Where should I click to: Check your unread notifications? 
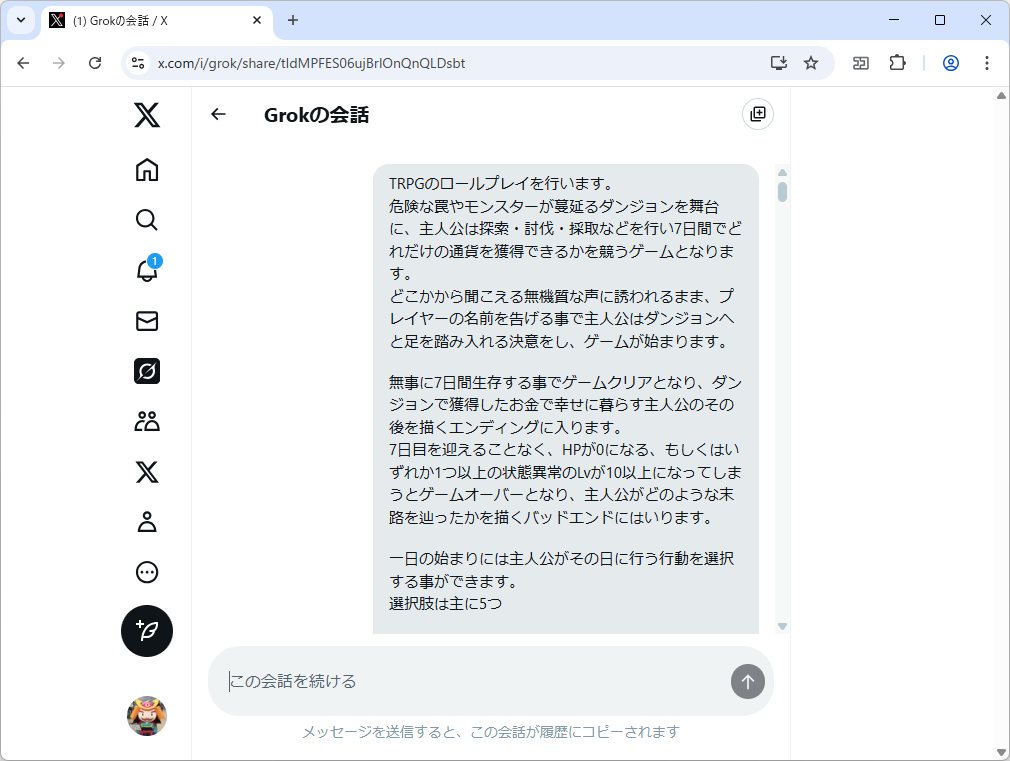coord(146,270)
